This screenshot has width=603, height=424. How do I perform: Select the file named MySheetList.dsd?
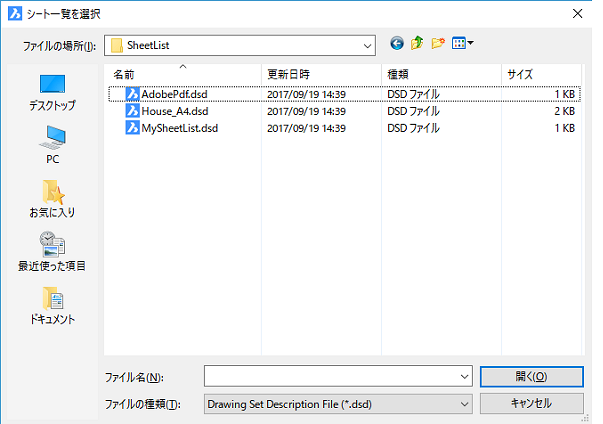180,128
